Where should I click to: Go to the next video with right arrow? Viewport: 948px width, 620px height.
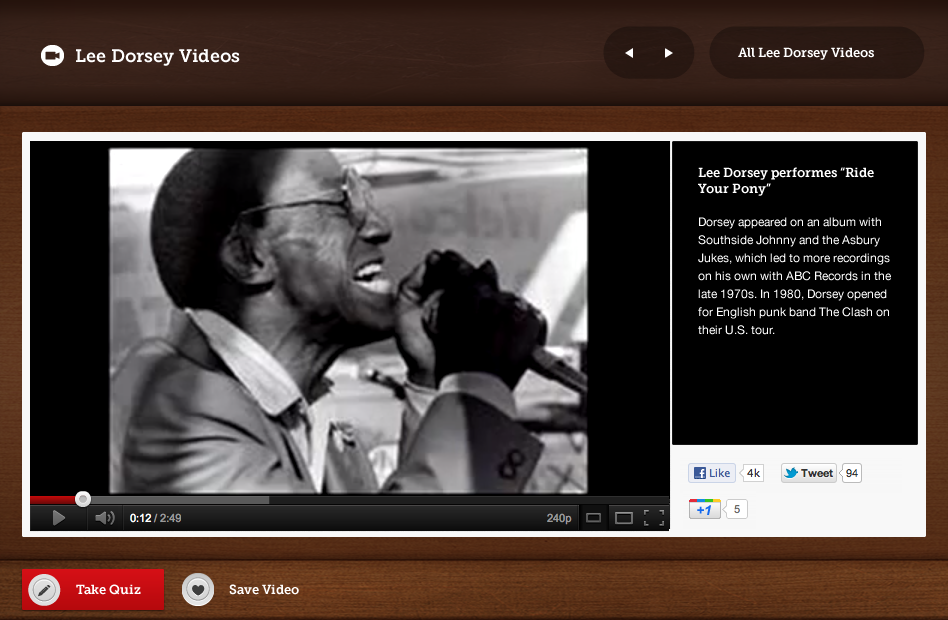(x=668, y=53)
